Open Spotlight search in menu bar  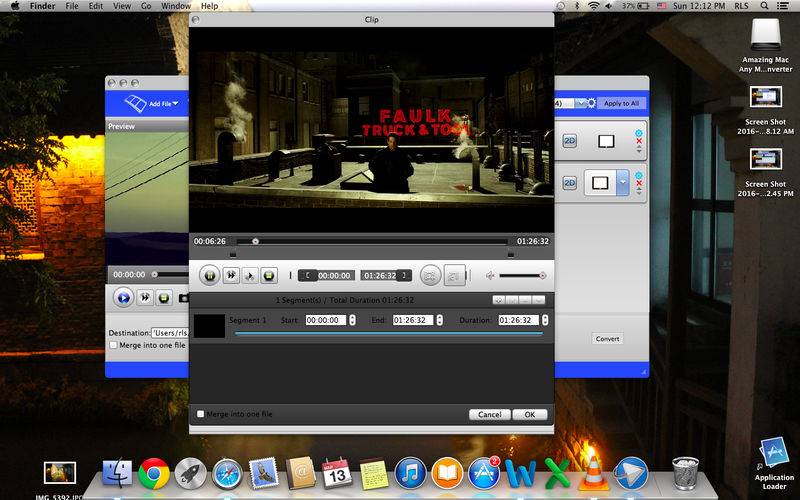[x=764, y=6]
